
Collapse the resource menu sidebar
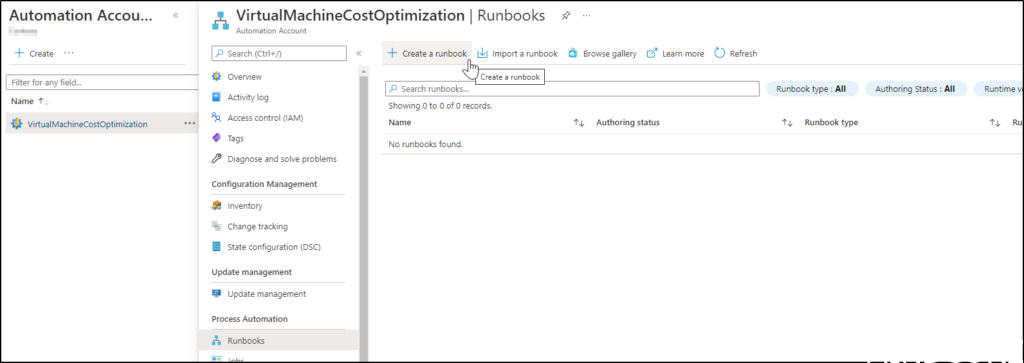point(359,53)
